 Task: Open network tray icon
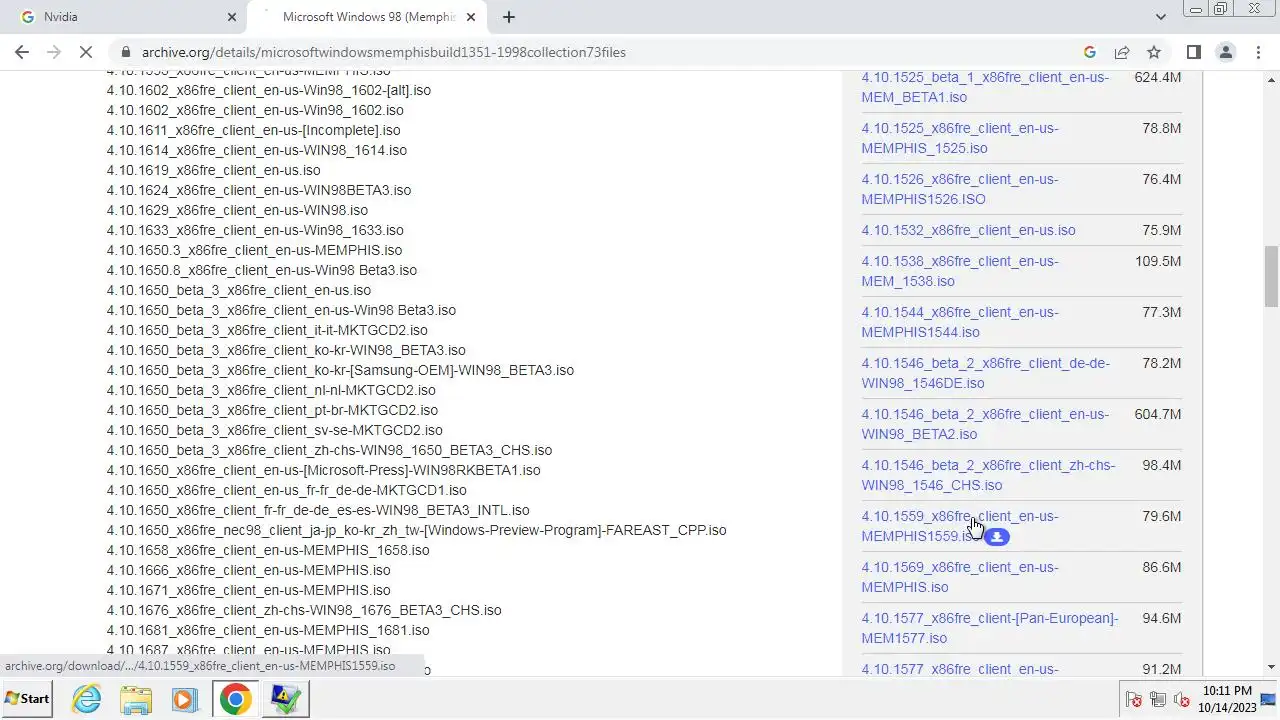(1158, 699)
